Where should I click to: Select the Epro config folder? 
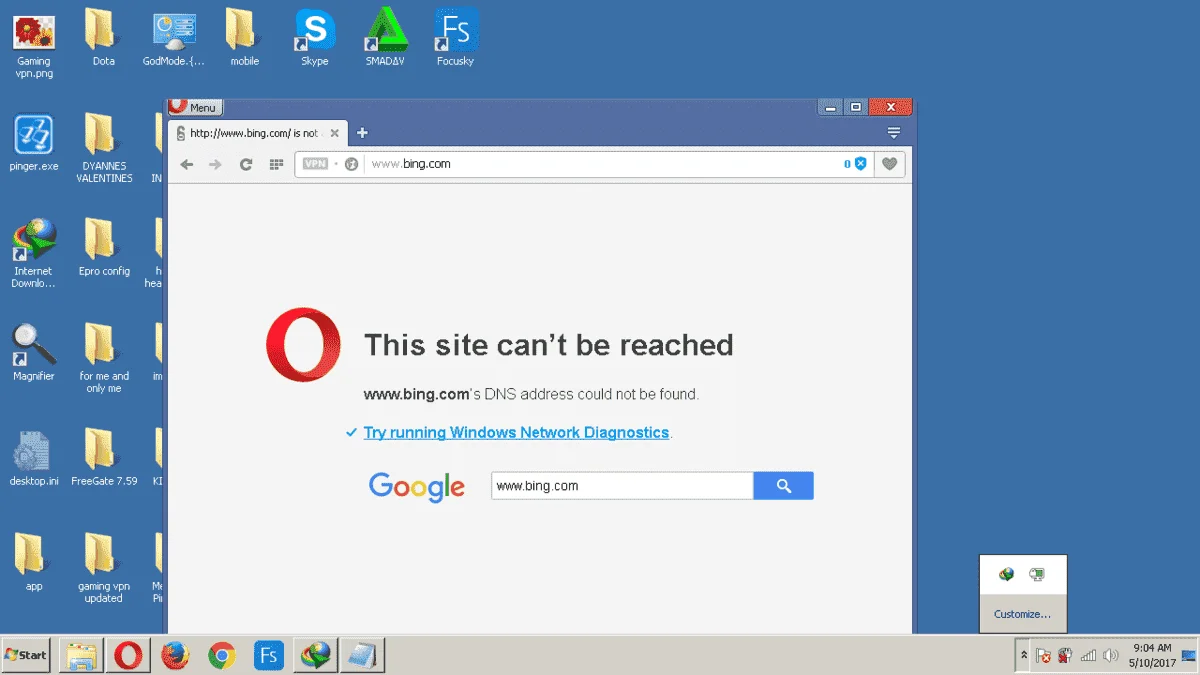[104, 248]
